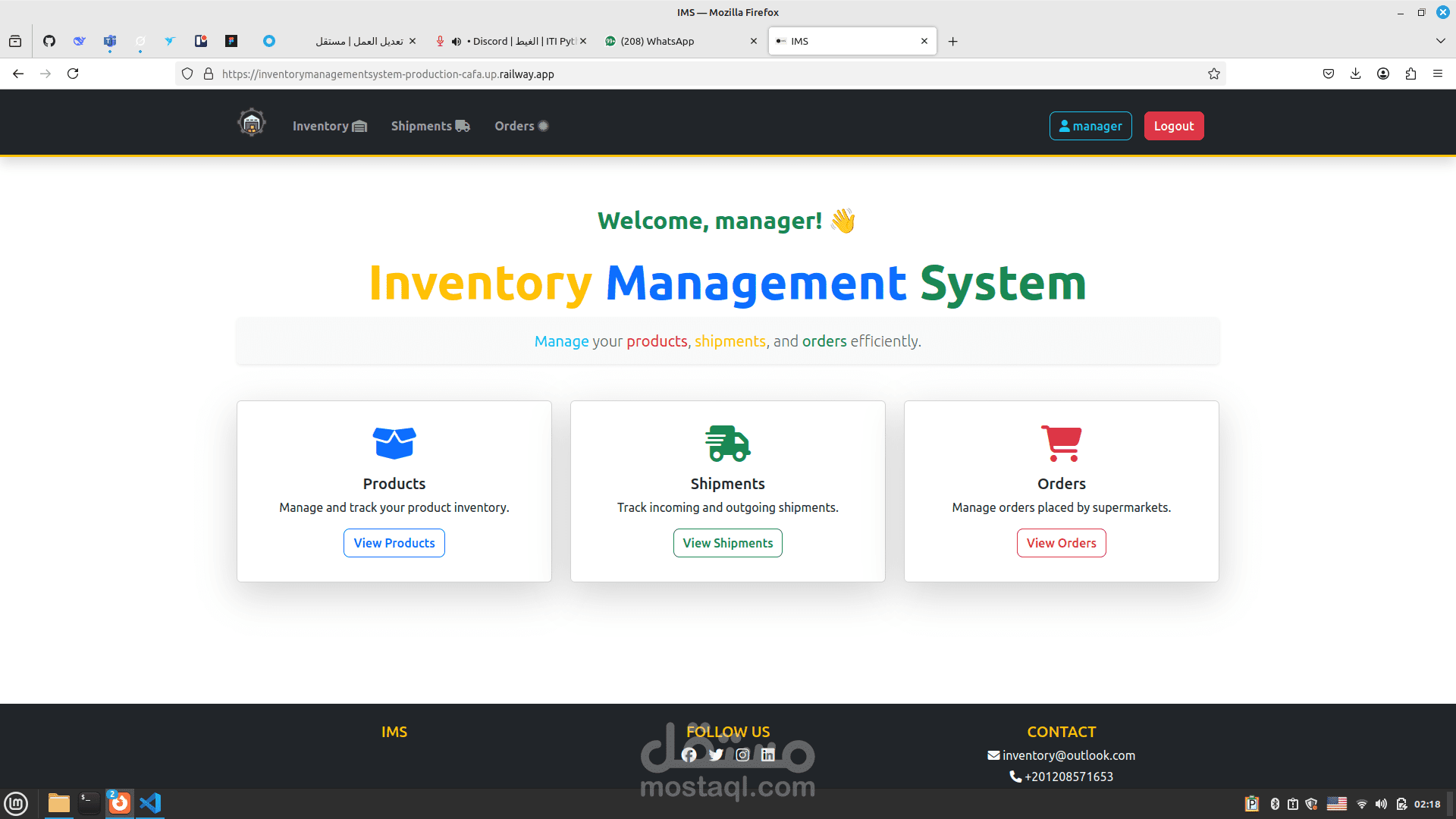Bookmark this page with star icon

pos(1213,74)
